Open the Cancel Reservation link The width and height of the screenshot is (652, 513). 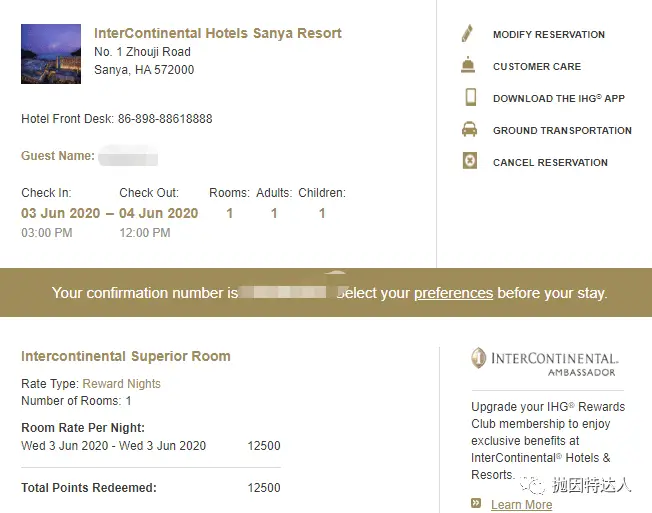coord(550,163)
